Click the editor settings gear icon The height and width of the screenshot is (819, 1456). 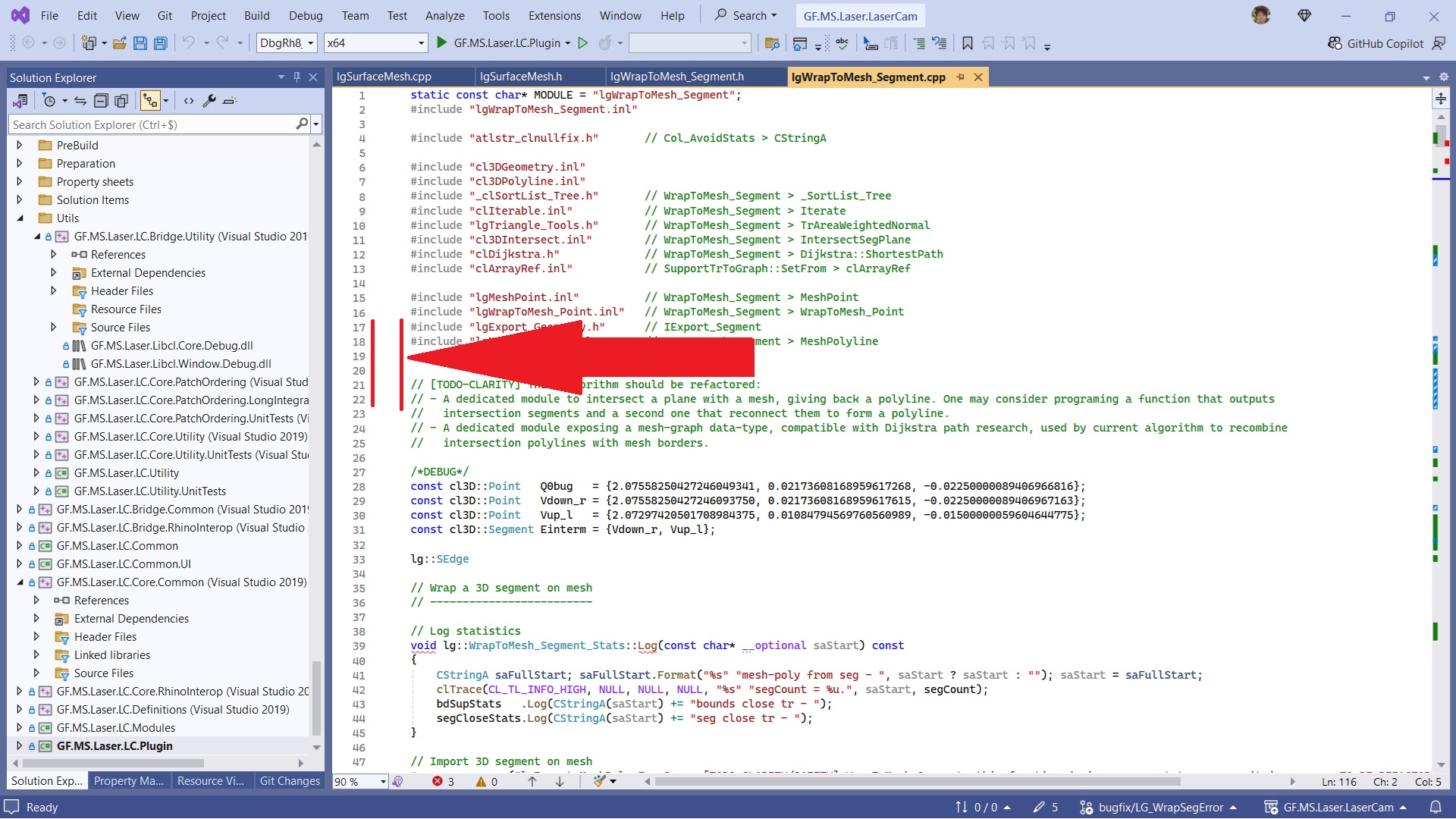(1443, 77)
